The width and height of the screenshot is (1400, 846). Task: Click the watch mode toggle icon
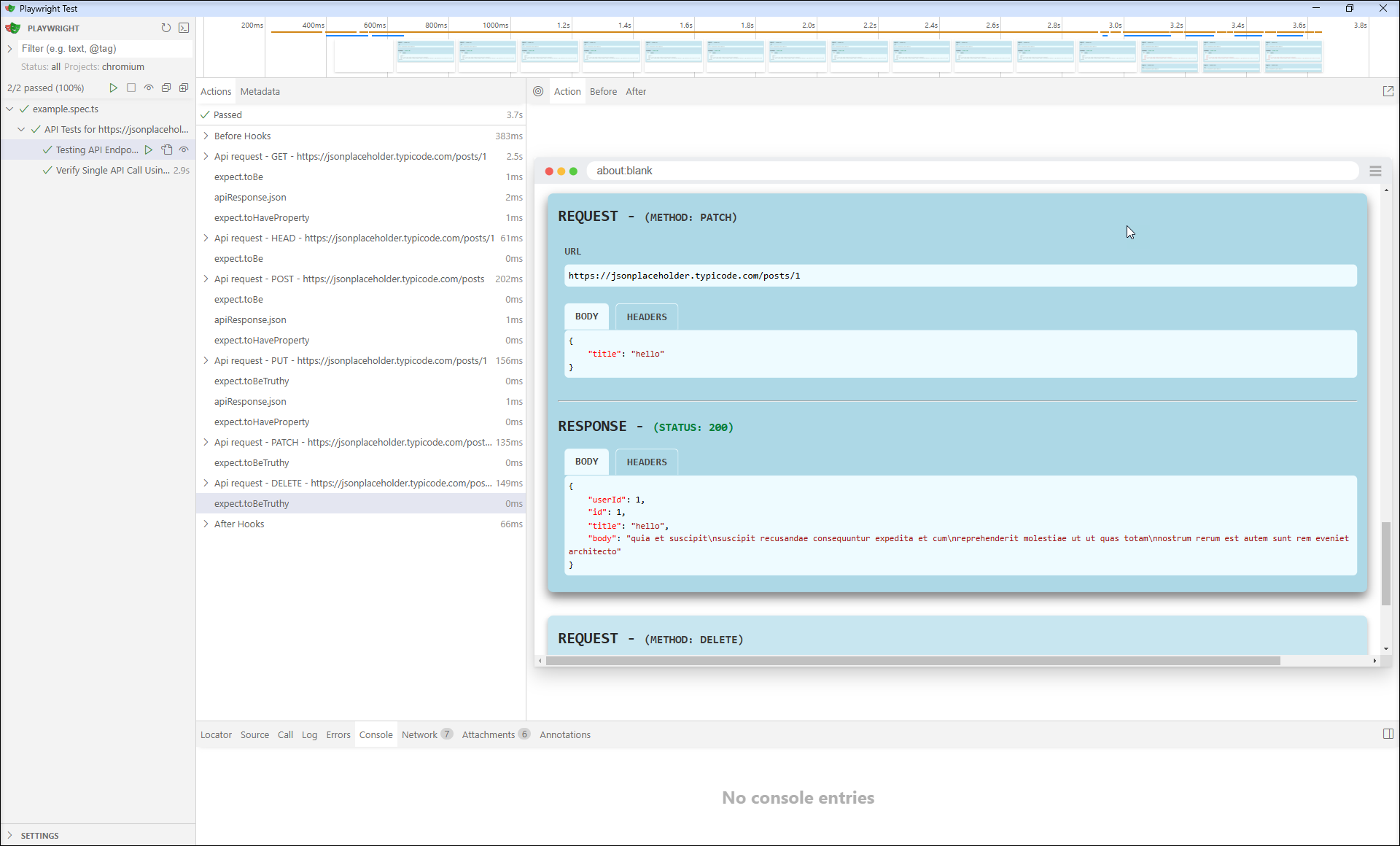pos(148,88)
